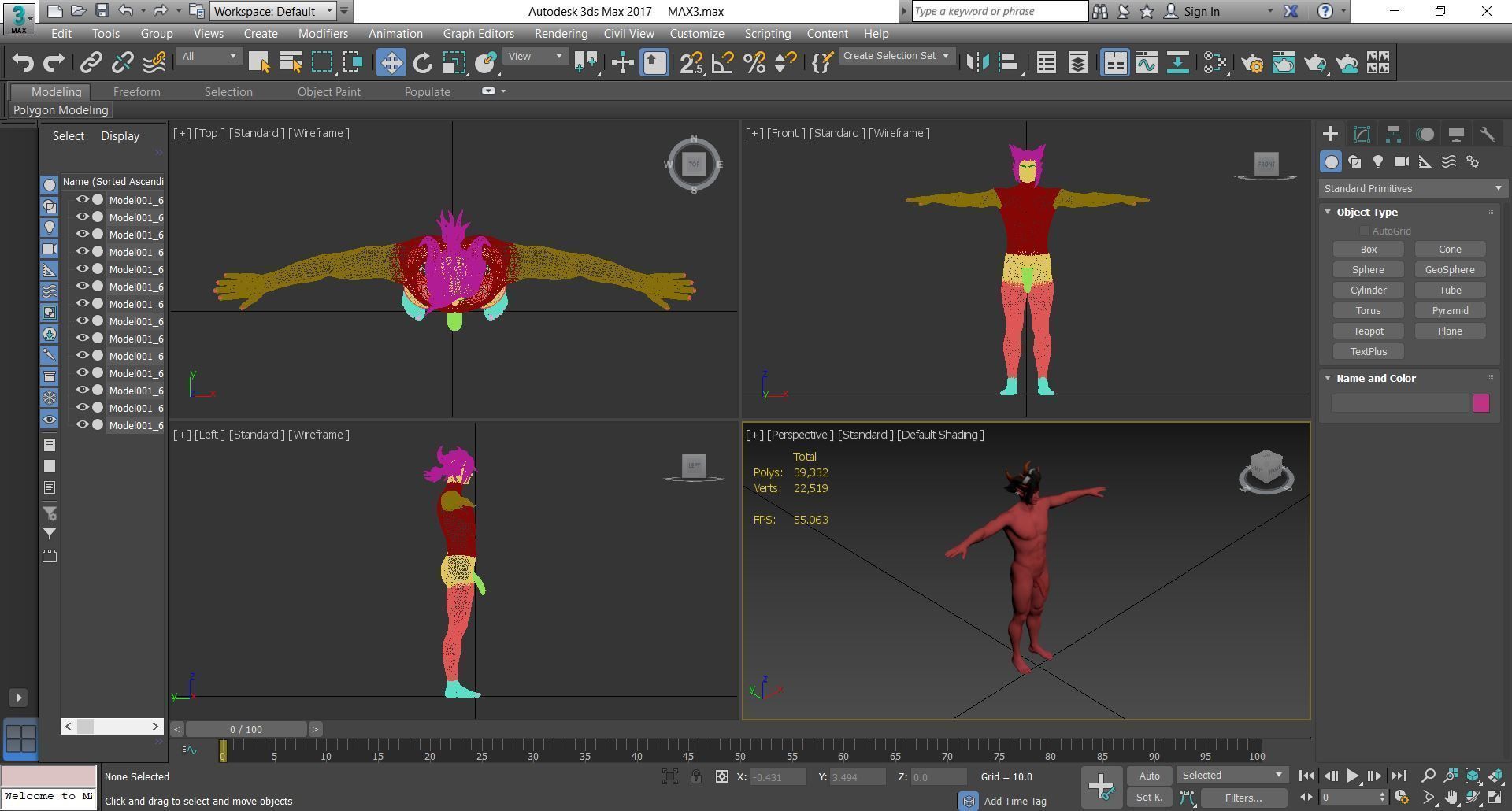Open the key filter Selected dropdown

[x=1232, y=776]
